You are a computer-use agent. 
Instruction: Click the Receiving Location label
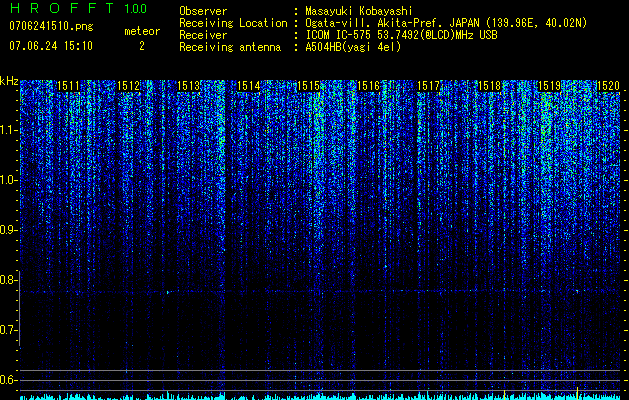coord(233,23)
